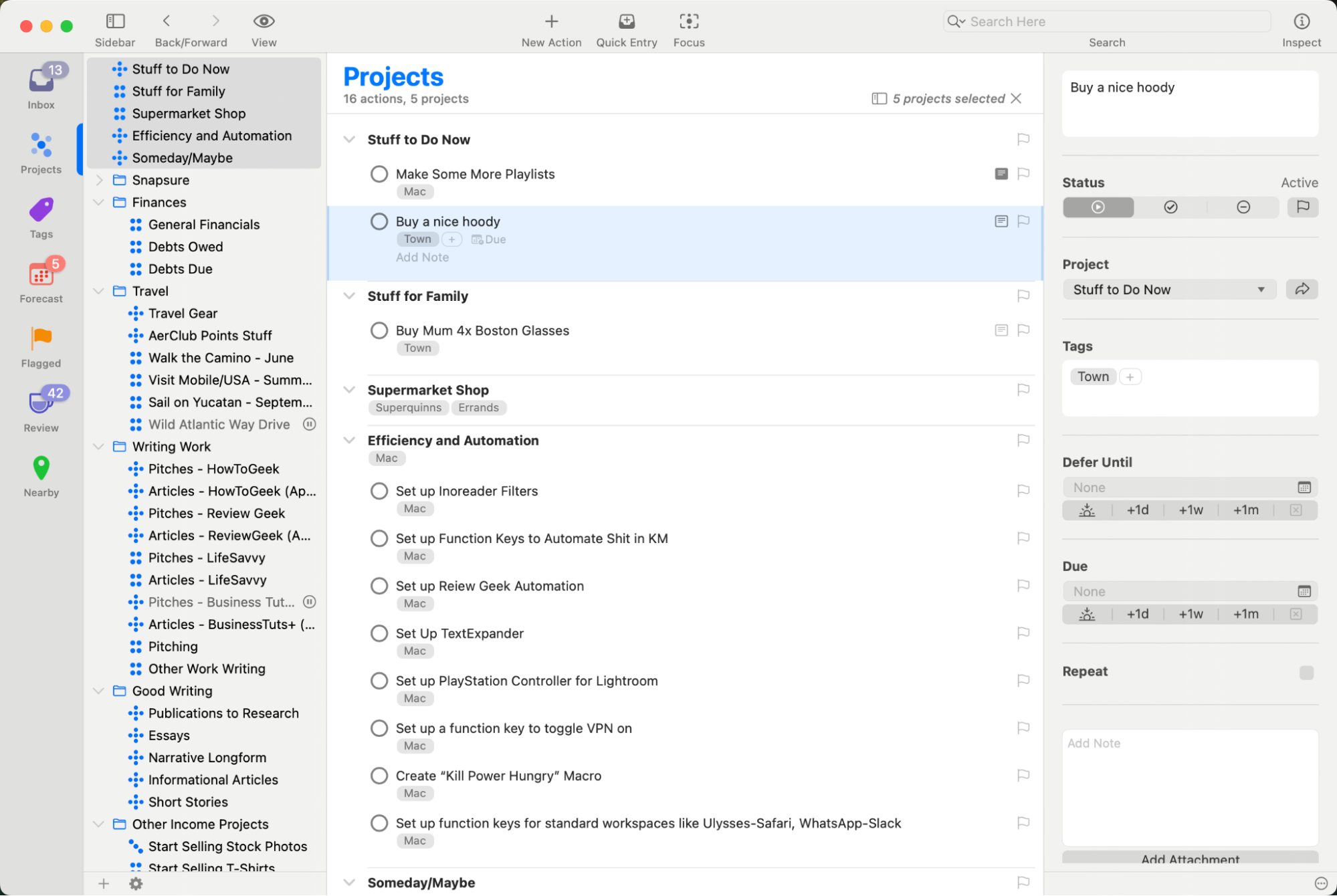Image resolution: width=1337 pixels, height=896 pixels.
Task: Click the Focus toolbar icon
Action: pyautogui.click(x=689, y=27)
